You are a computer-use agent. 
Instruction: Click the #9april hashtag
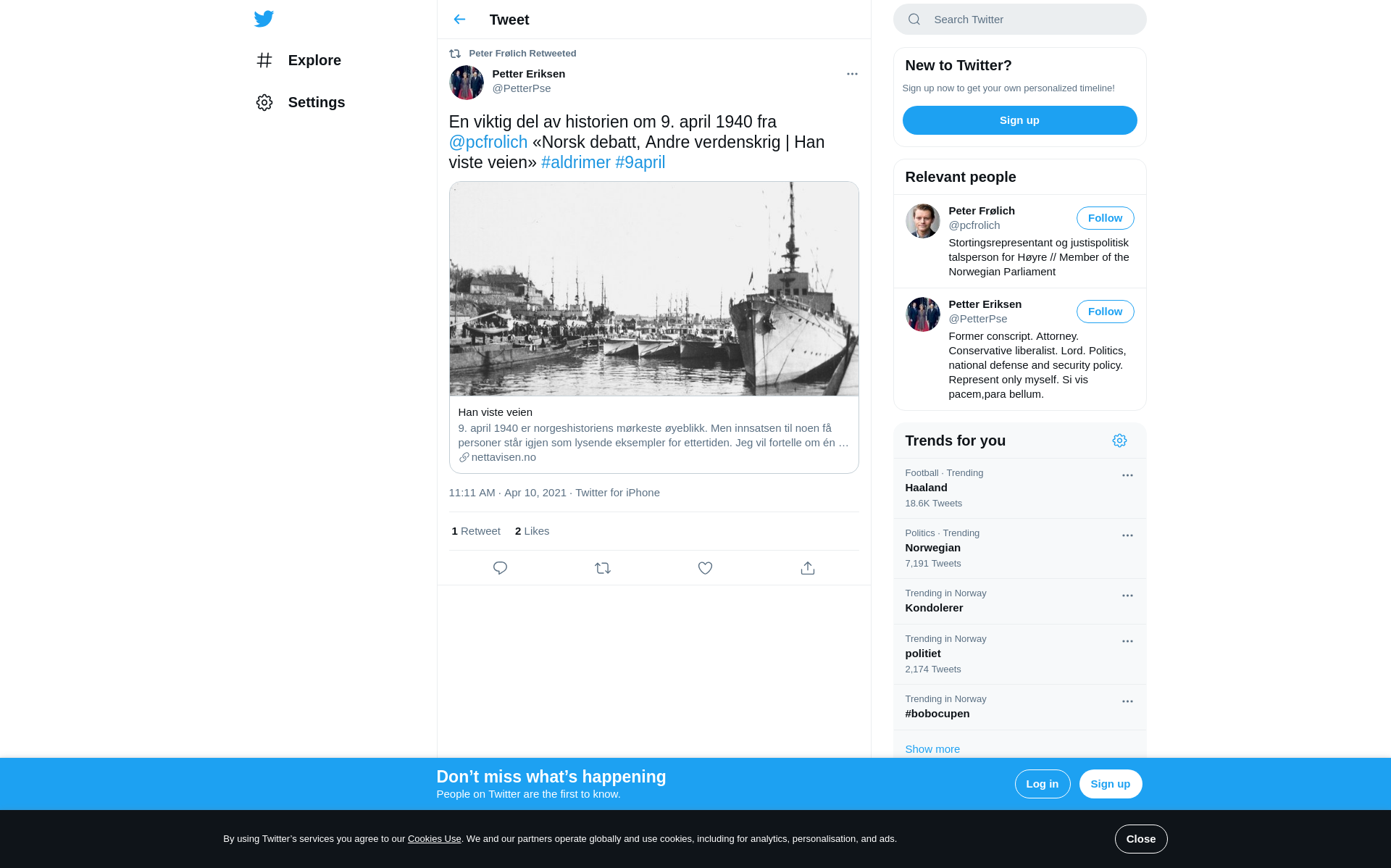click(x=640, y=162)
